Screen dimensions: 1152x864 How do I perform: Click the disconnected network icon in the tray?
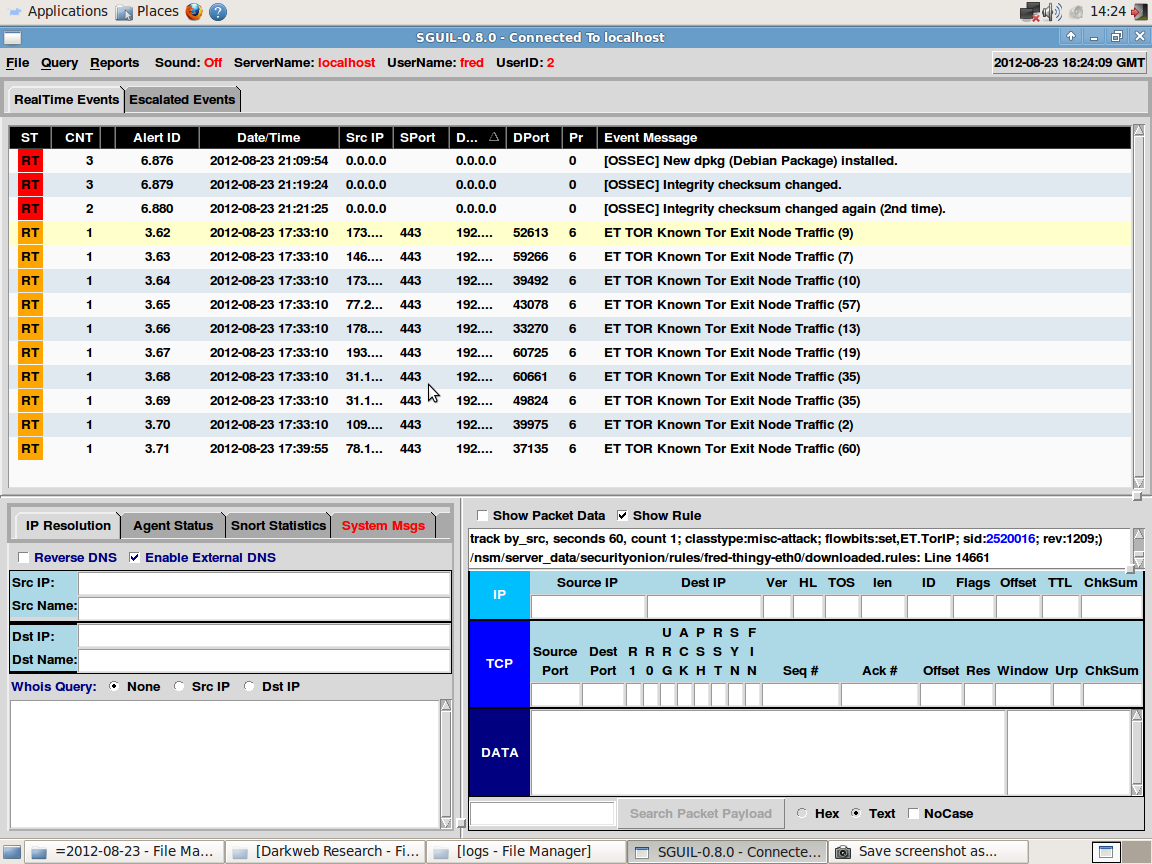(x=1030, y=11)
